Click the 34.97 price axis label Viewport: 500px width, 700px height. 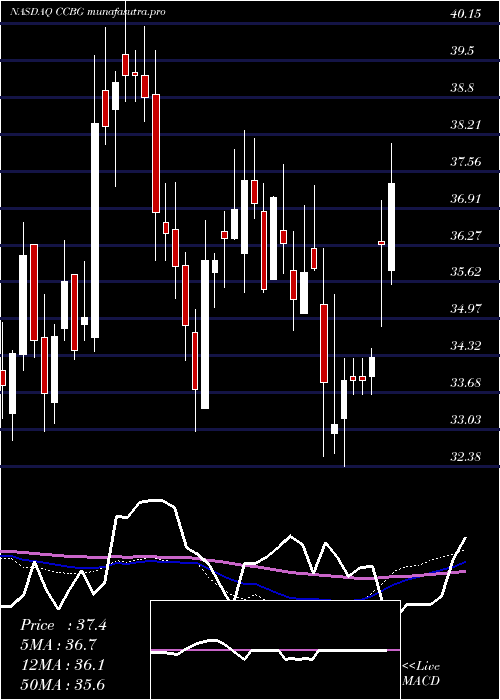tap(465, 309)
